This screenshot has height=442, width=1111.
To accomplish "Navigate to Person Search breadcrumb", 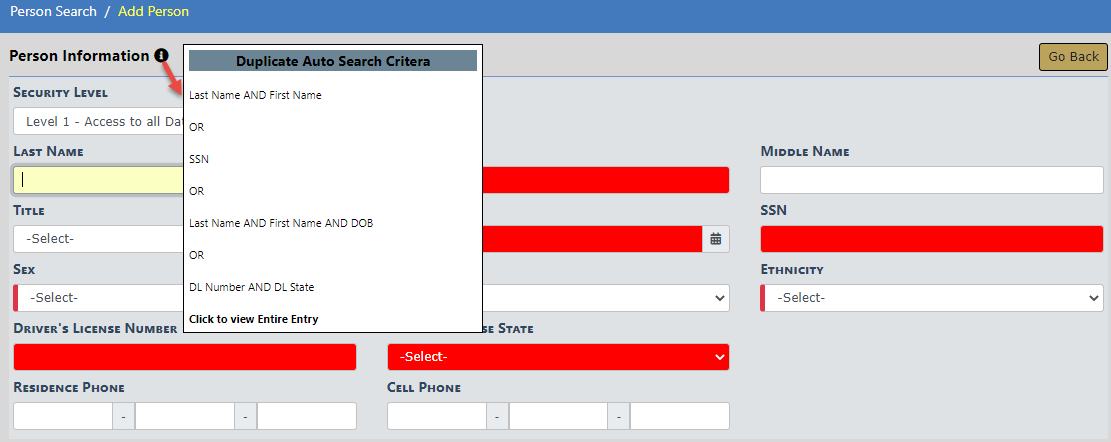I will (53, 12).
